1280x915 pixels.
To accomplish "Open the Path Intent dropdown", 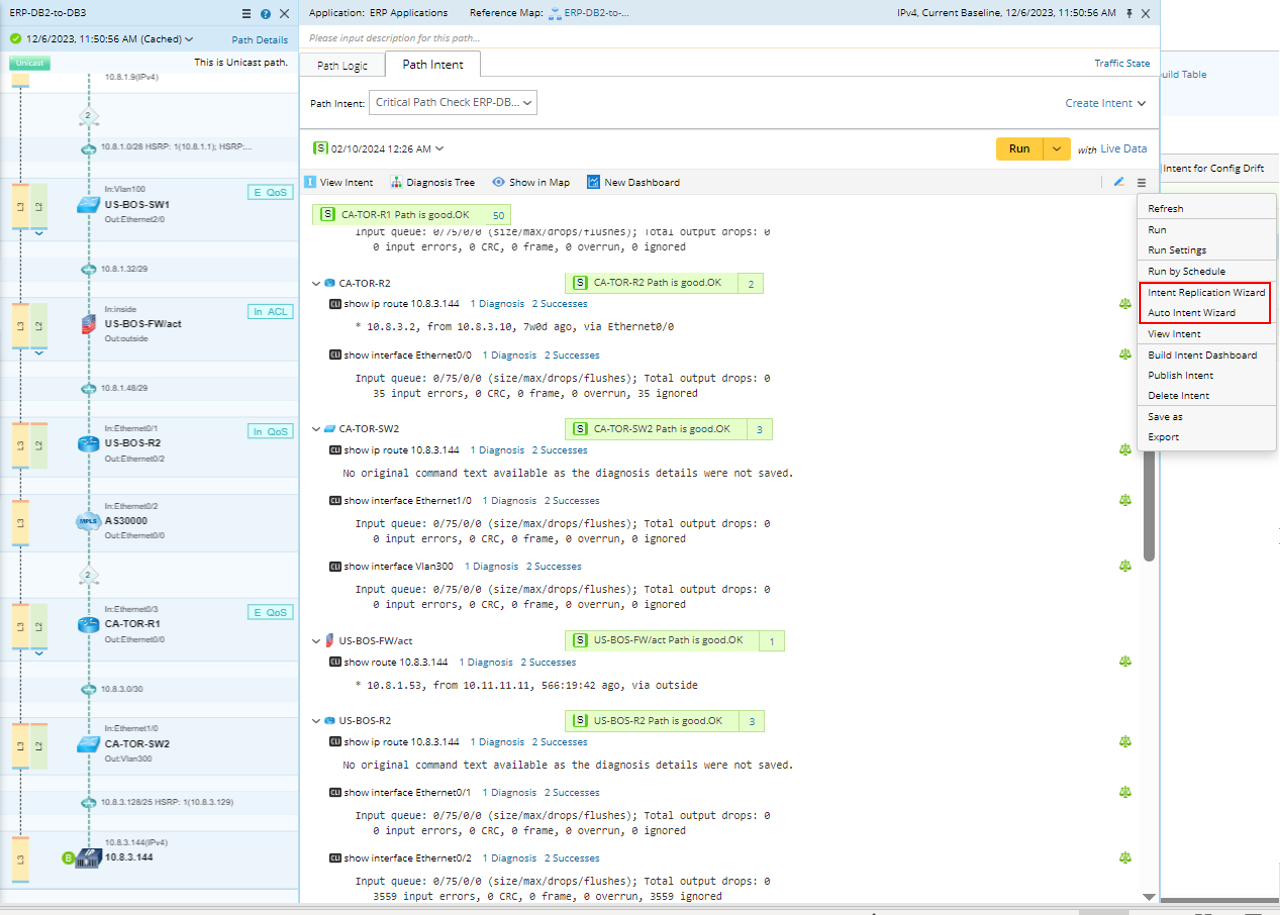I will 453,103.
